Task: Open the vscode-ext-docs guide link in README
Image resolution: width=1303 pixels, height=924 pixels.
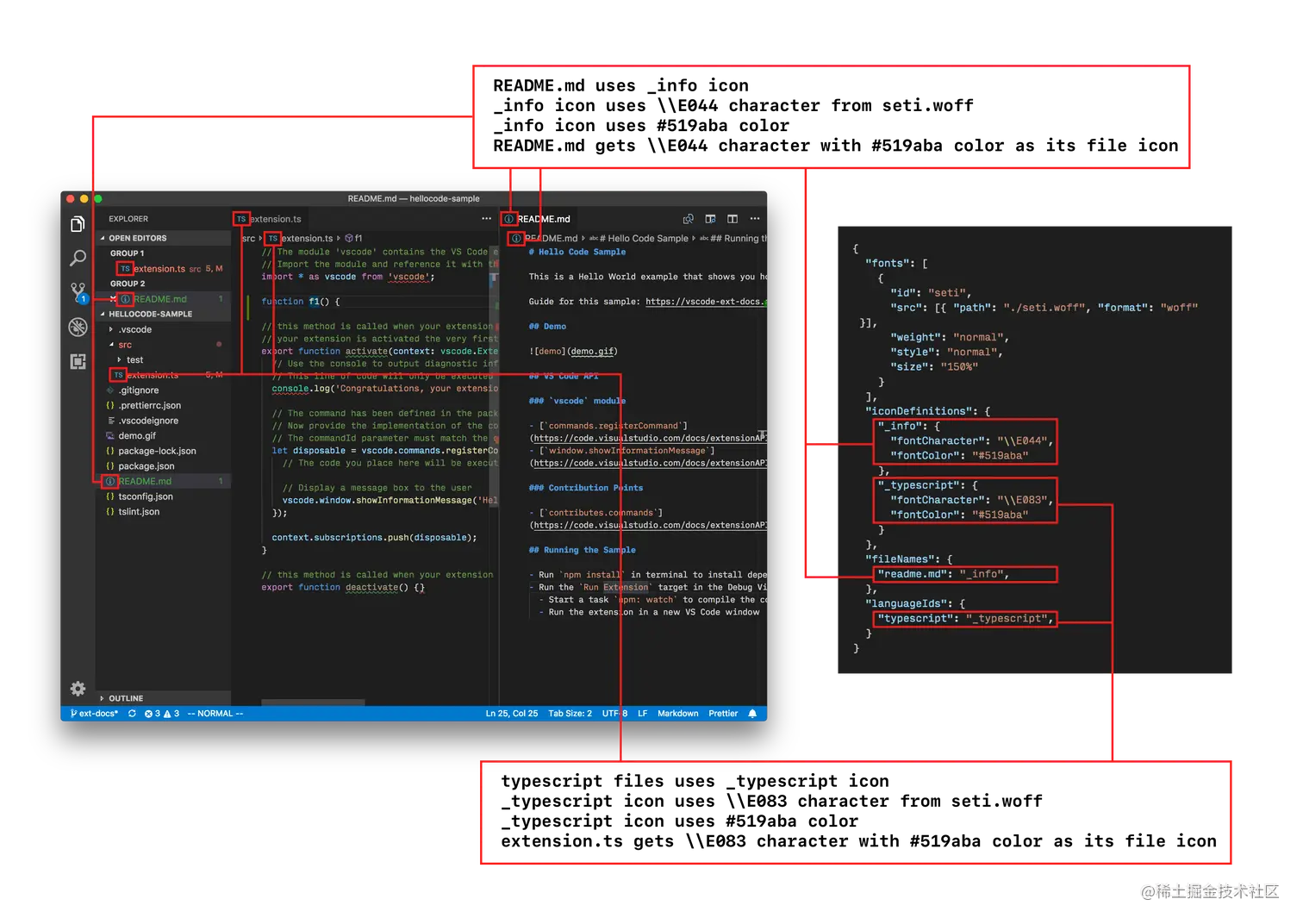Action: pos(705,302)
